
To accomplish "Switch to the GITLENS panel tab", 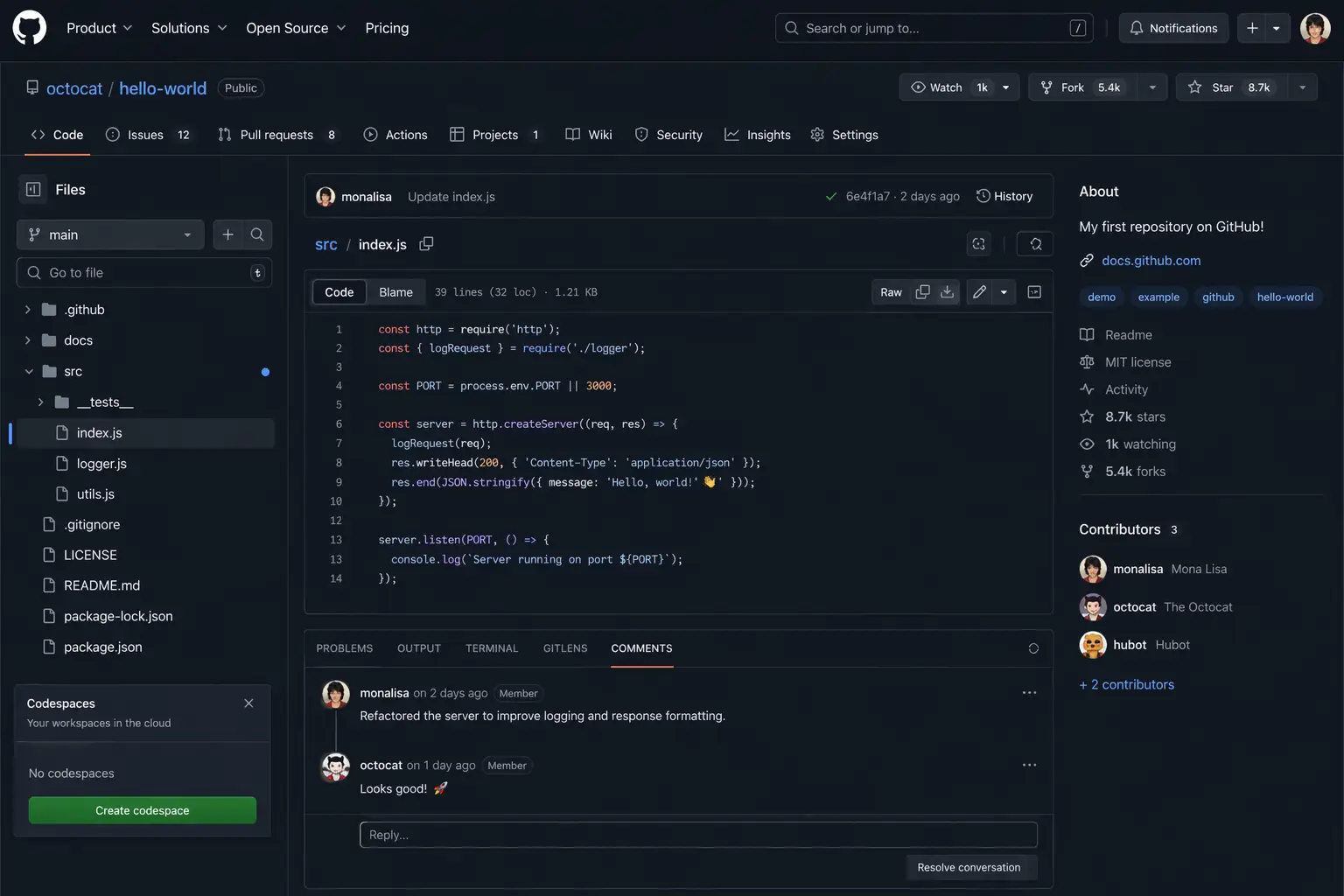I will pos(565,648).
